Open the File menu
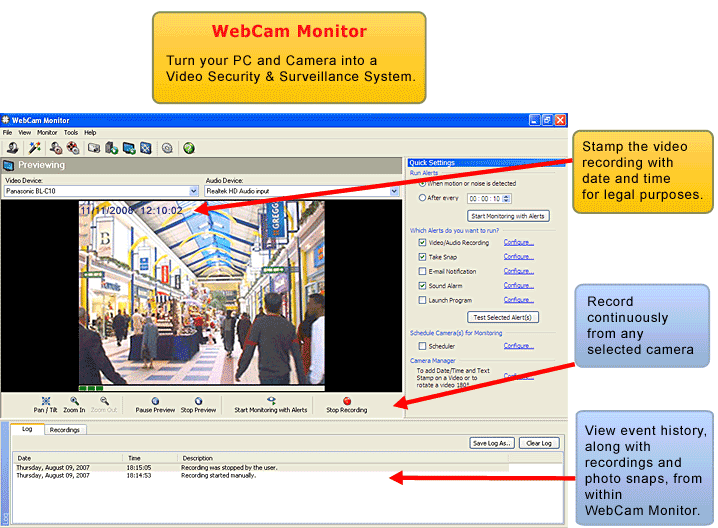This screenshot has height=528, width=718. coord(7,132)
